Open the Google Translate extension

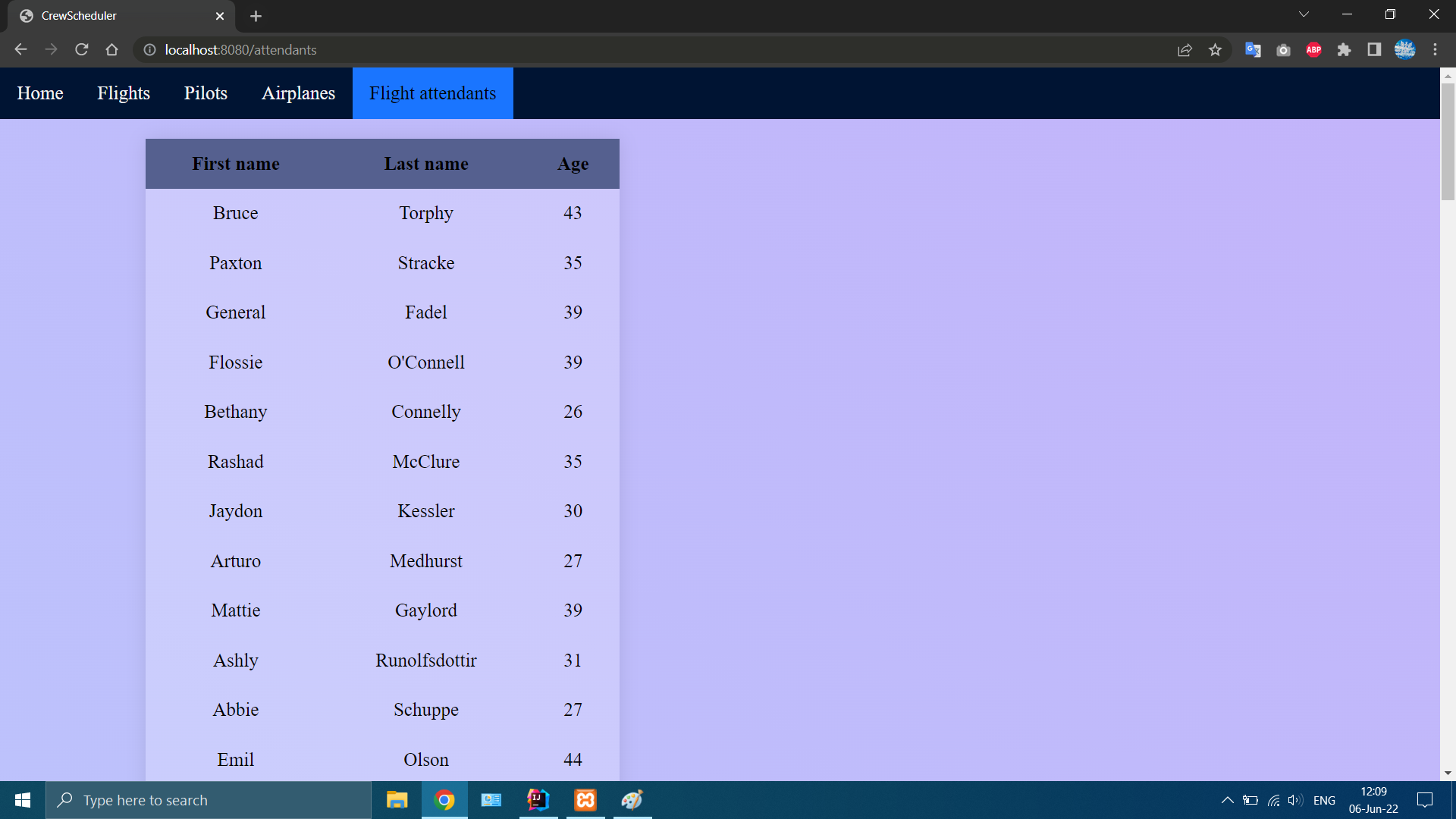coord(1253,50)
